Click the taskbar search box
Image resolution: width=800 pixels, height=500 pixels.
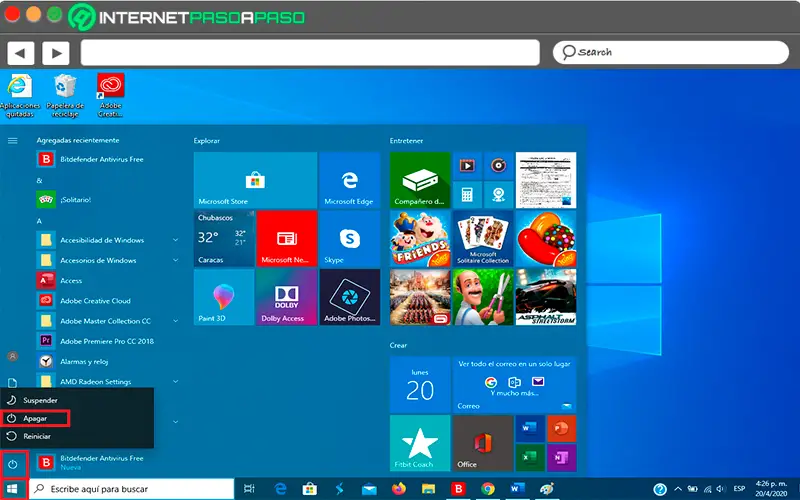pyautogui.click(x=132, y=489)
